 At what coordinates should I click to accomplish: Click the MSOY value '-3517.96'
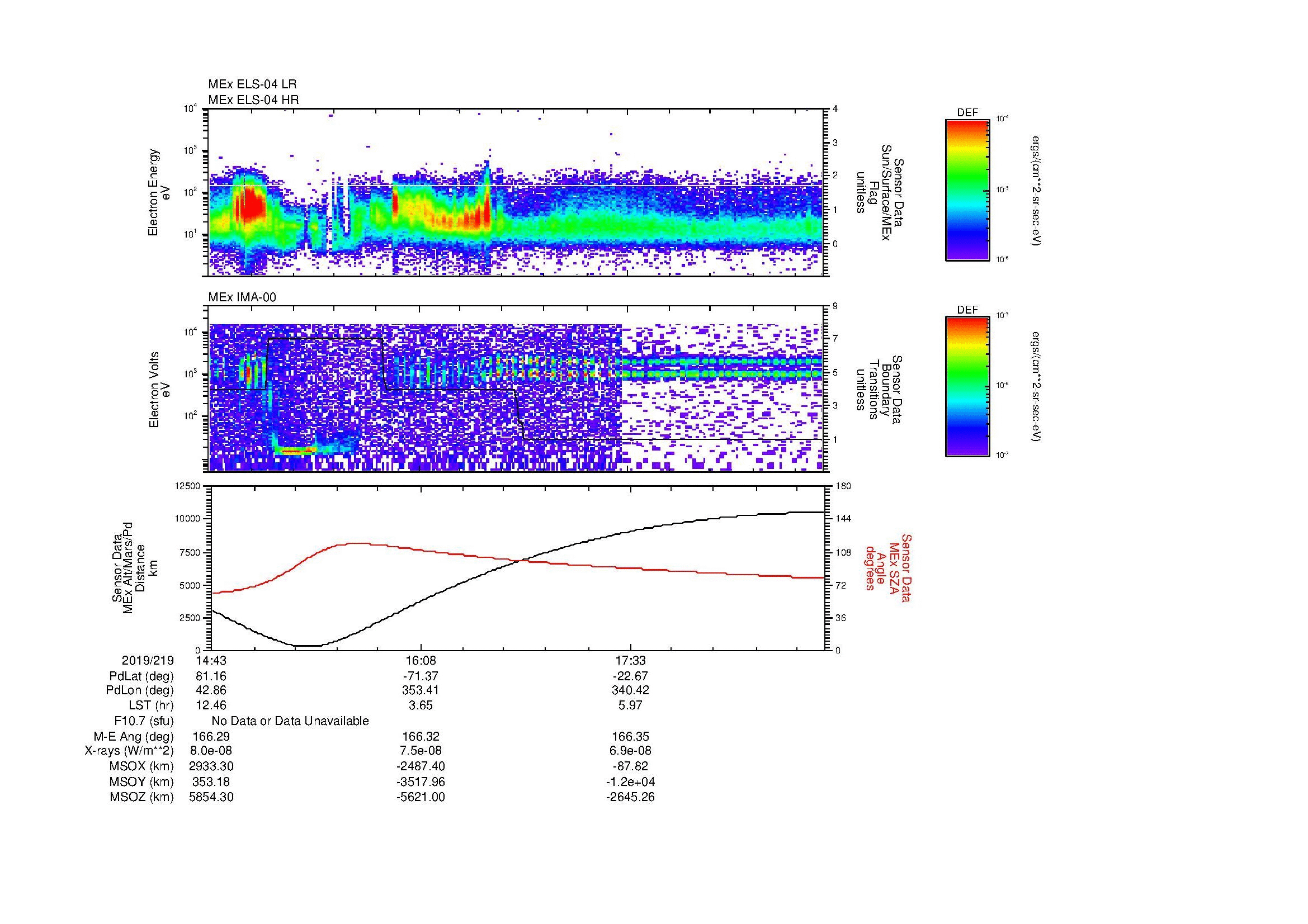421,781
